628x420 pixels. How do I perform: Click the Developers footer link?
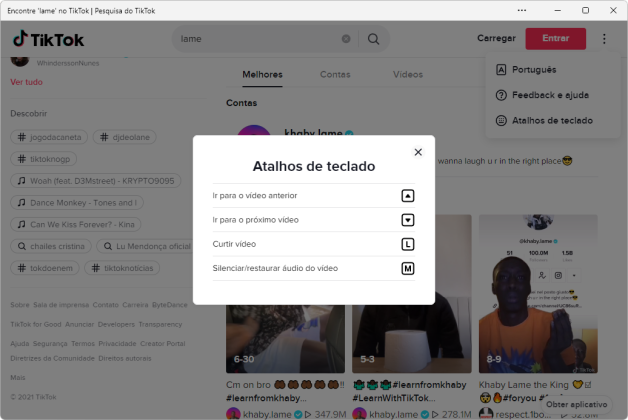click(x=116, y=324)
